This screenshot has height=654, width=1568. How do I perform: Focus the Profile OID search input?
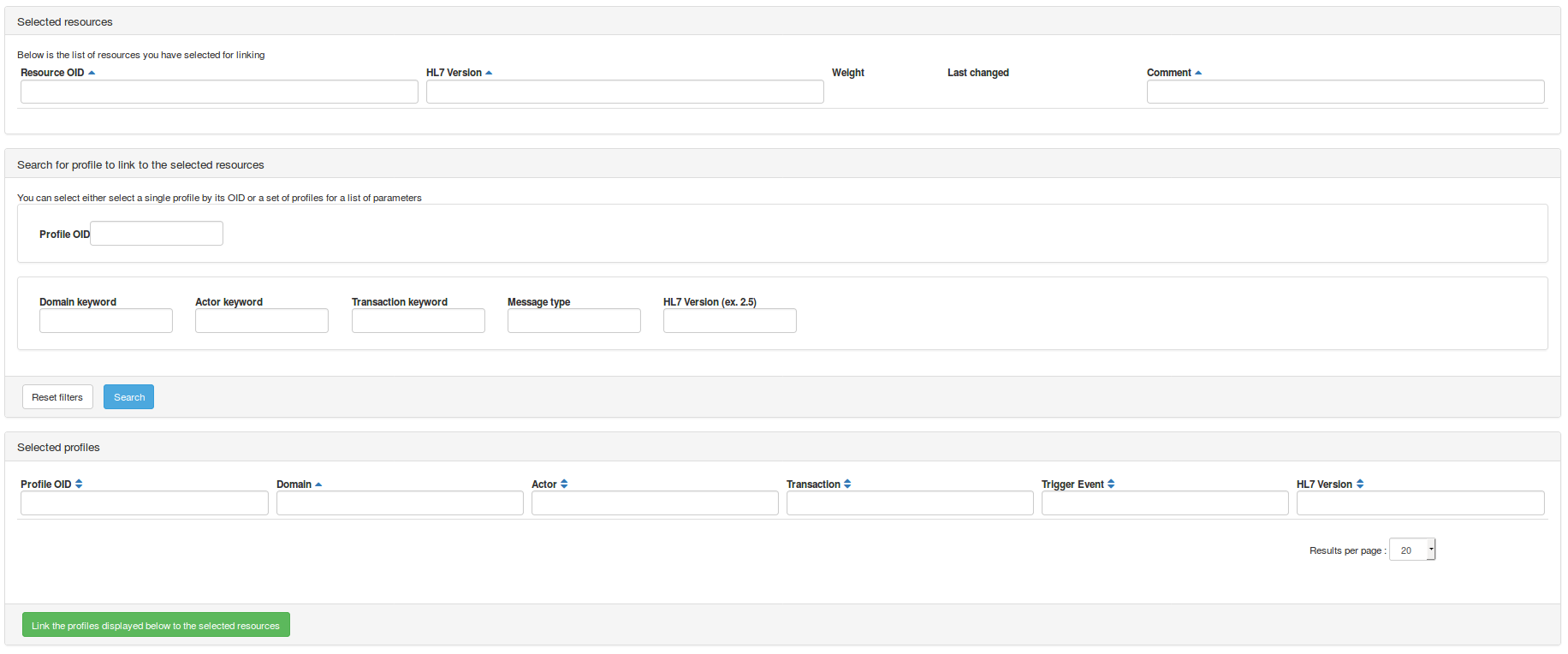click(157, 234)
